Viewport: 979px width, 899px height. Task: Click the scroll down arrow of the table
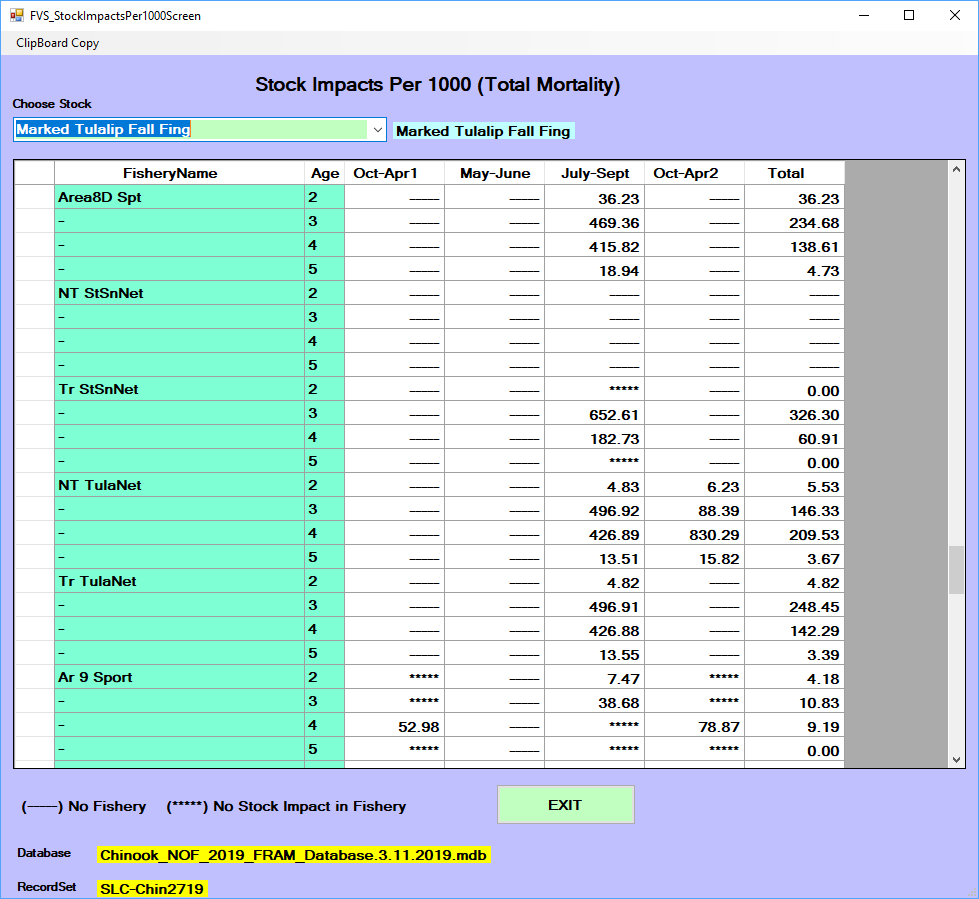click(x=956, y=760)
